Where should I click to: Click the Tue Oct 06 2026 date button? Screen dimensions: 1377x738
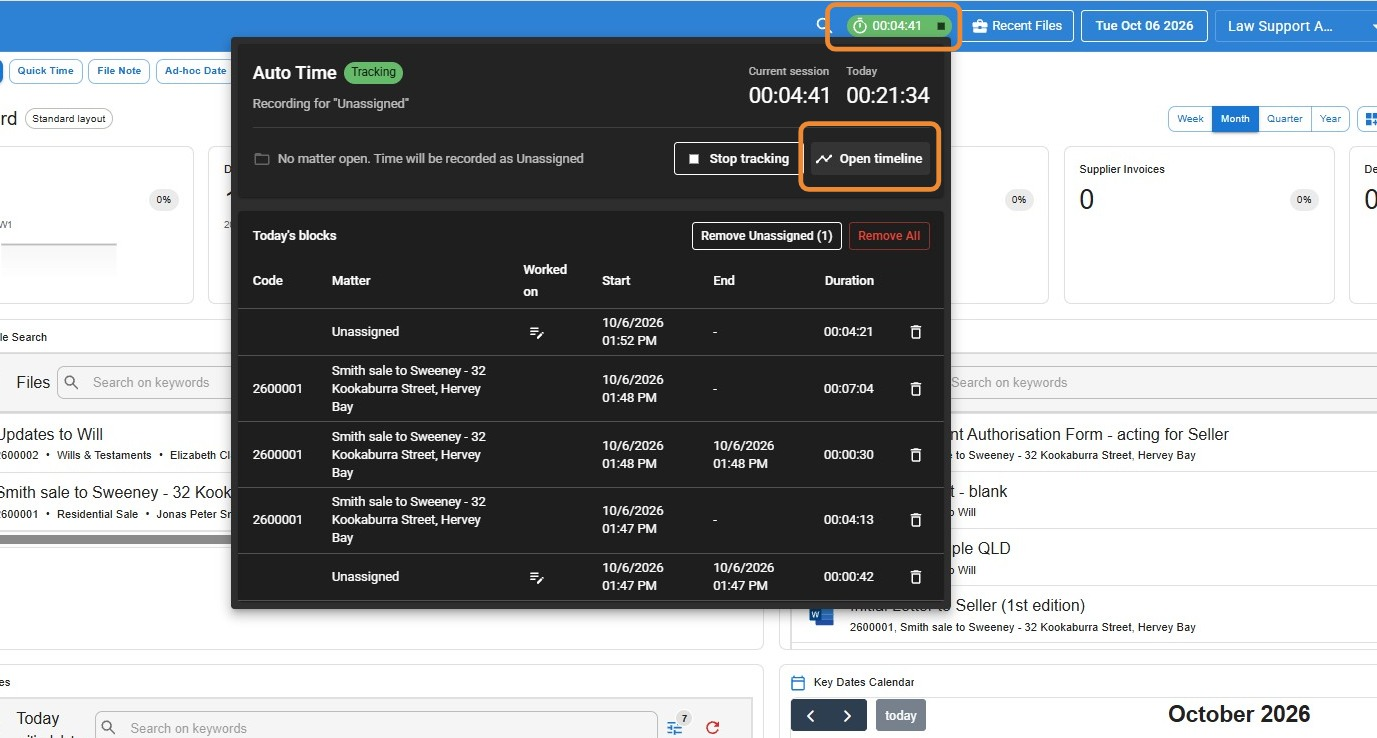(1144, 26)
